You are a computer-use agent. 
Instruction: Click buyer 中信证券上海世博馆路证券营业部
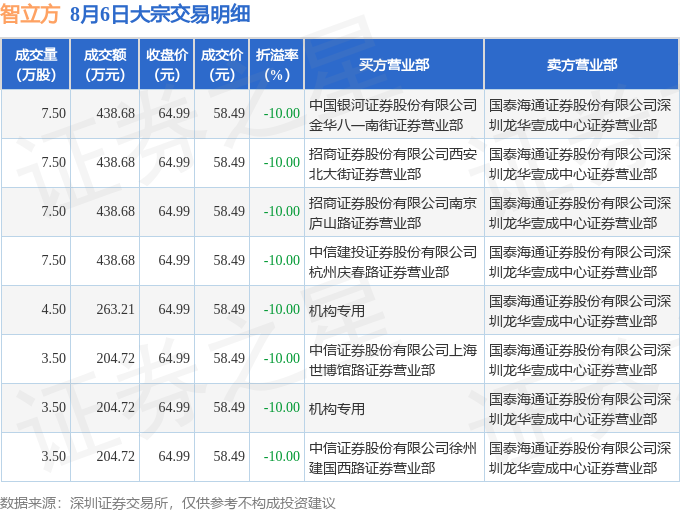click(393, 360)
